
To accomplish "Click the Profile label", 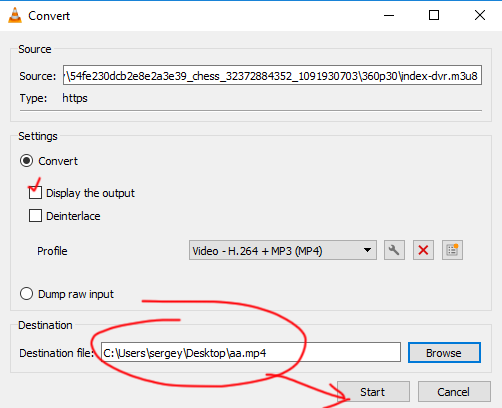I will [x=52, y=251].
